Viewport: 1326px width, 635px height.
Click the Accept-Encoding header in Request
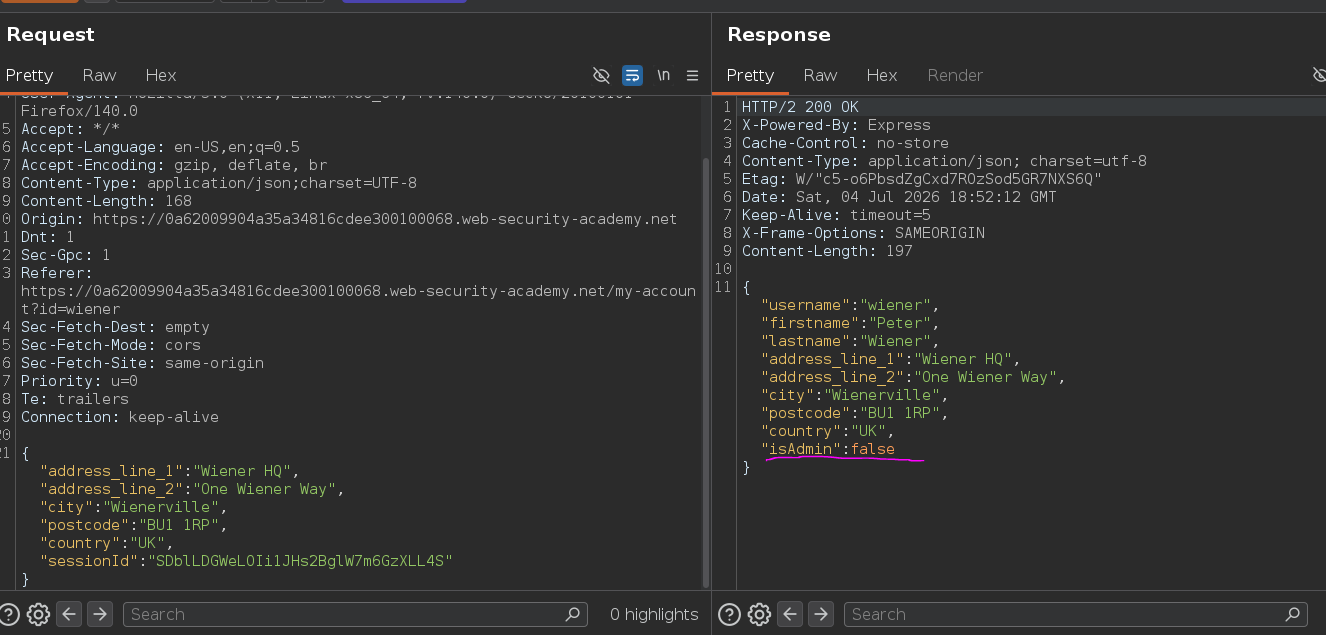(174, 165)
